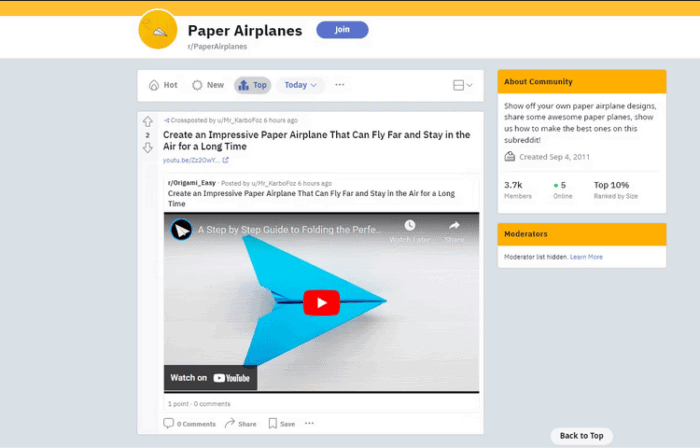Viewport: 700px width, 448px height.
Task: Click Watch on YouTube button
Action: click(x=210, y=377)
